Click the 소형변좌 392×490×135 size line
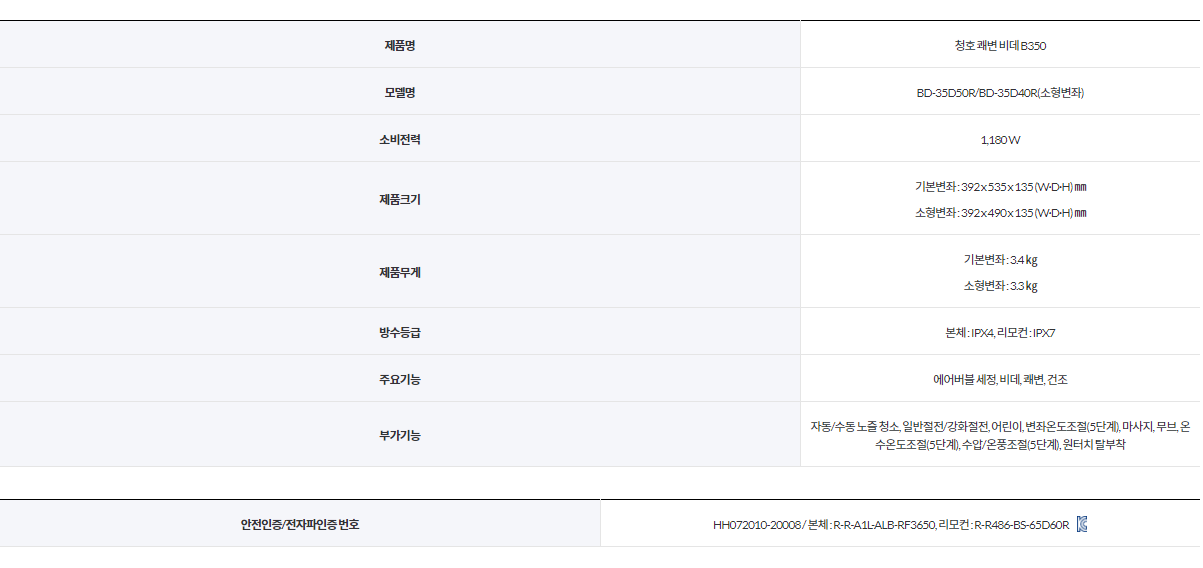Viewport: 1203px width, 568px height. click(1000, 213)
